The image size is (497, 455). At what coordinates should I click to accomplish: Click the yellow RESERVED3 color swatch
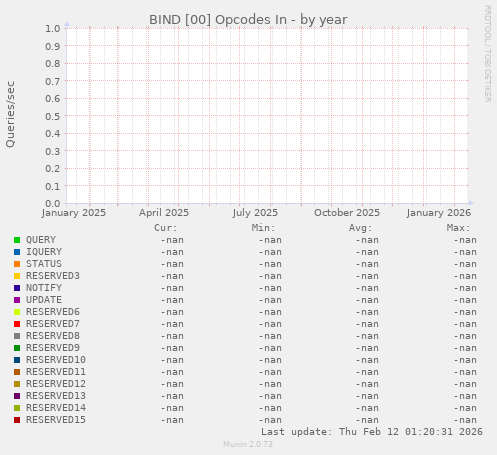[17, 276]
